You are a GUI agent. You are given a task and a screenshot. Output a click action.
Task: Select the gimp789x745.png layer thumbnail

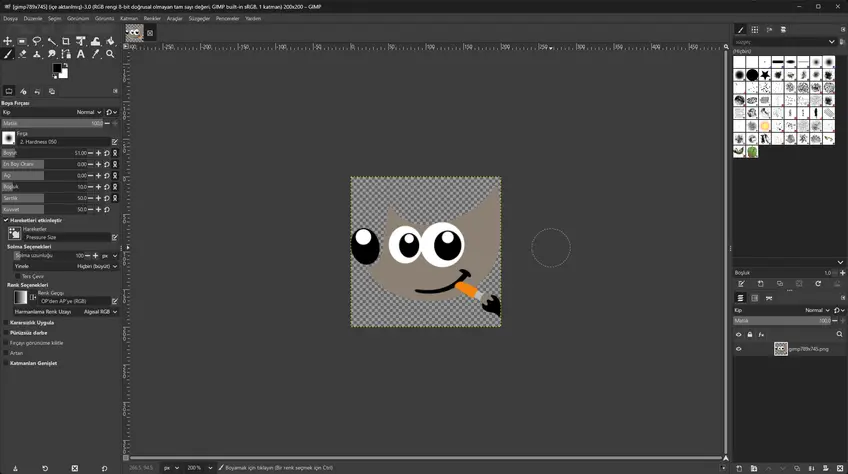[781, 349]
